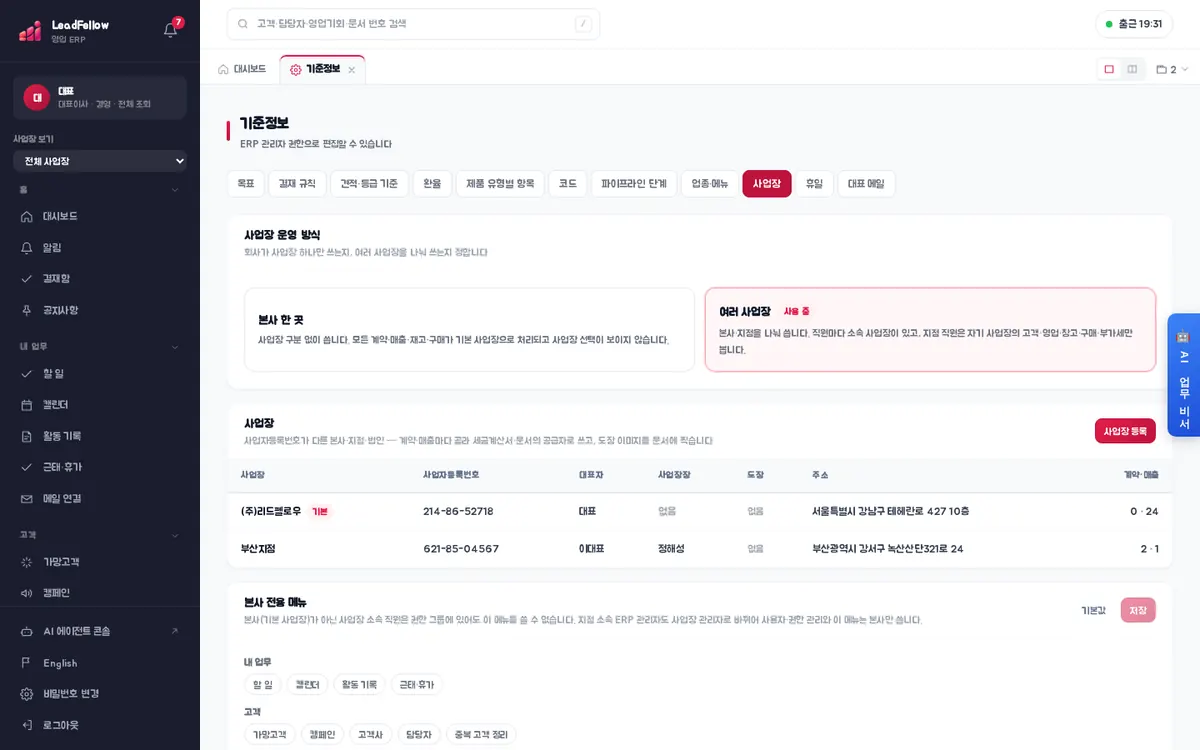Viewport: 1200px width, 750px height.
Task: Select the 결재 규칙 category tab
Action: point(297,183)
